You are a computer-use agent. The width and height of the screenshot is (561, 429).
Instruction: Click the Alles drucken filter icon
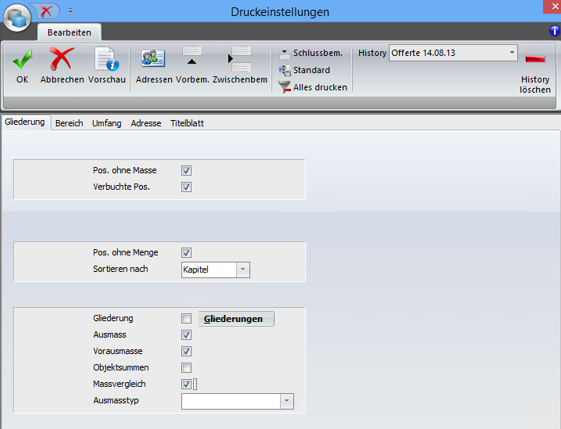[x=284, y=87]
